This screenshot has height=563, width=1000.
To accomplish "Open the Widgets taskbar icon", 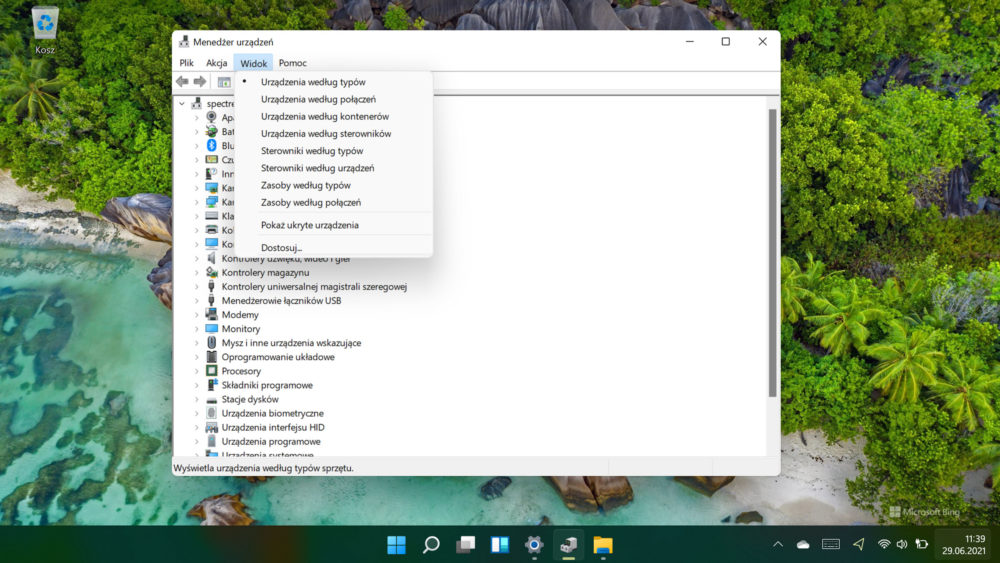I will pos(499,545).
